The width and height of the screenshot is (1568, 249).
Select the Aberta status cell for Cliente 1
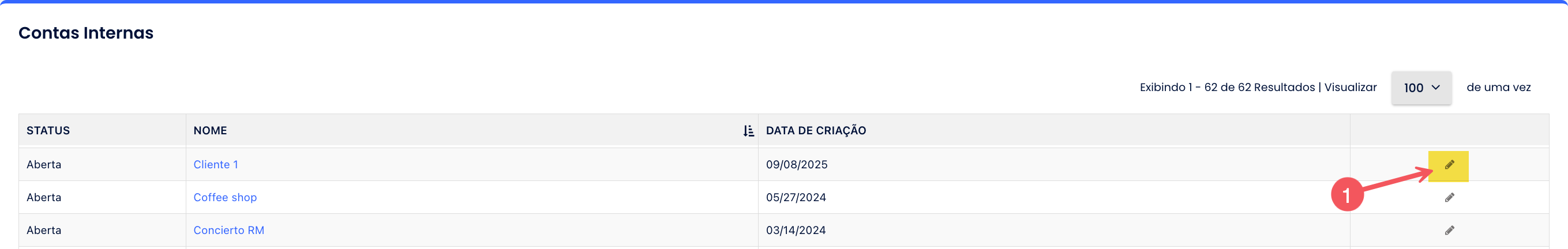click(x=44, y=165)
